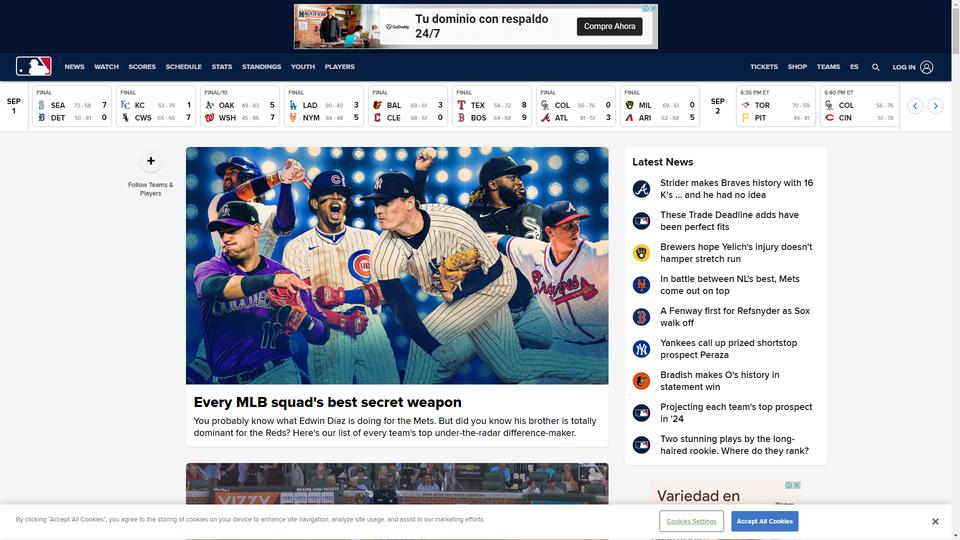Open the WATCH menu
Image resolution: width=960 pixels, height=540 pixels.
click(106, 67)
